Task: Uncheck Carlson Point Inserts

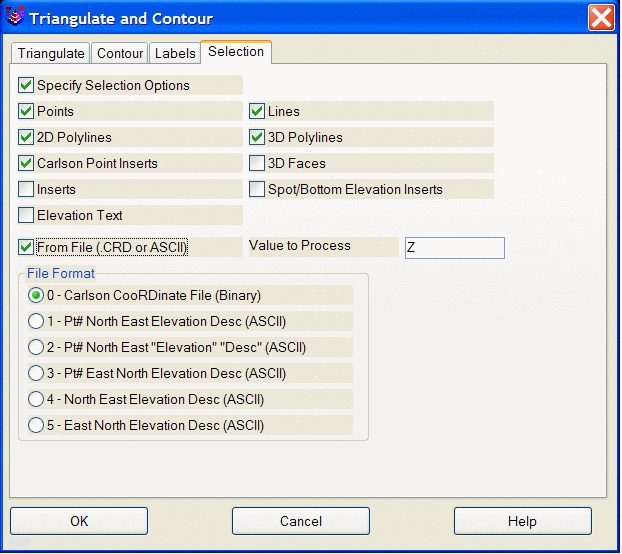Action: point(26,164)
